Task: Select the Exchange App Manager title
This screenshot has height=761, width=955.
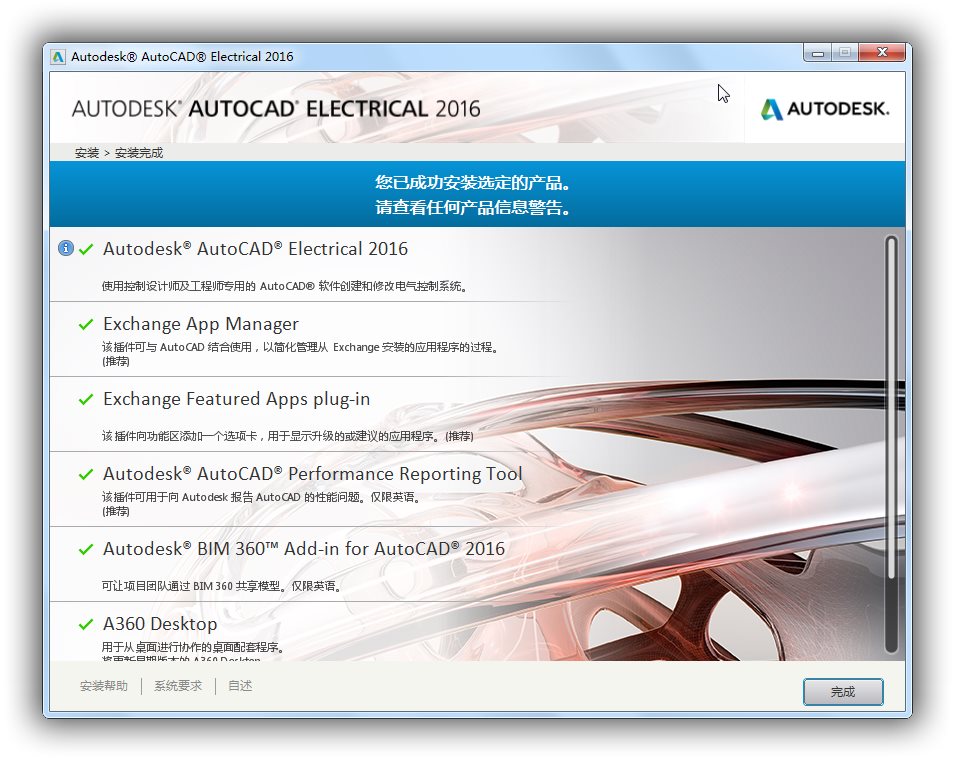Action: (201, 324)
